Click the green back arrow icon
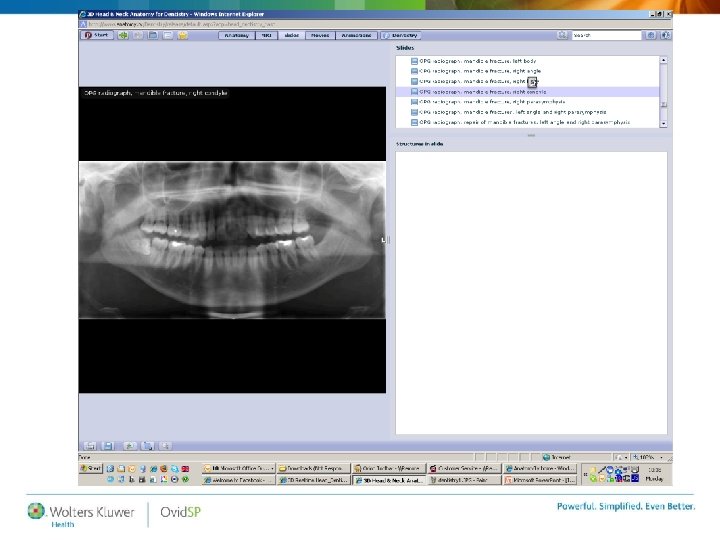The height and width of the screenshot is (540, 720). [x=123, y=35]
